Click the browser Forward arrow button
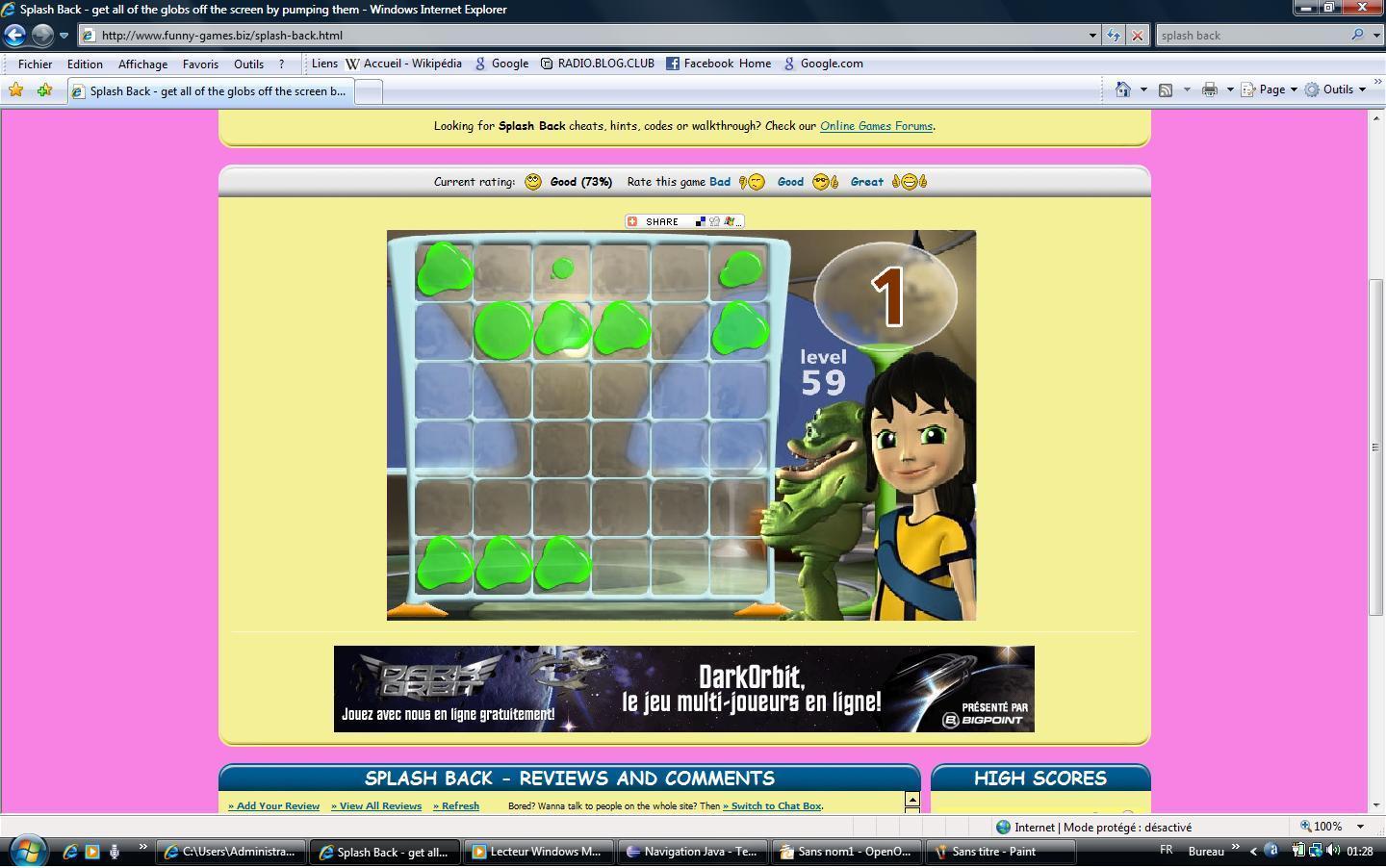This screenshot has height=868, width=1386. tap(42, 35)
